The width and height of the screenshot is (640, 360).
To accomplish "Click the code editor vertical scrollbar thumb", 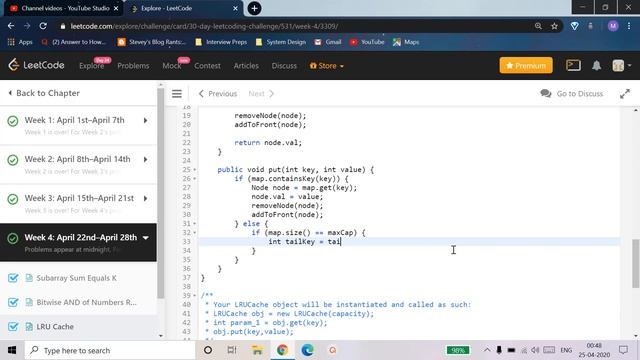I will 636,263.
